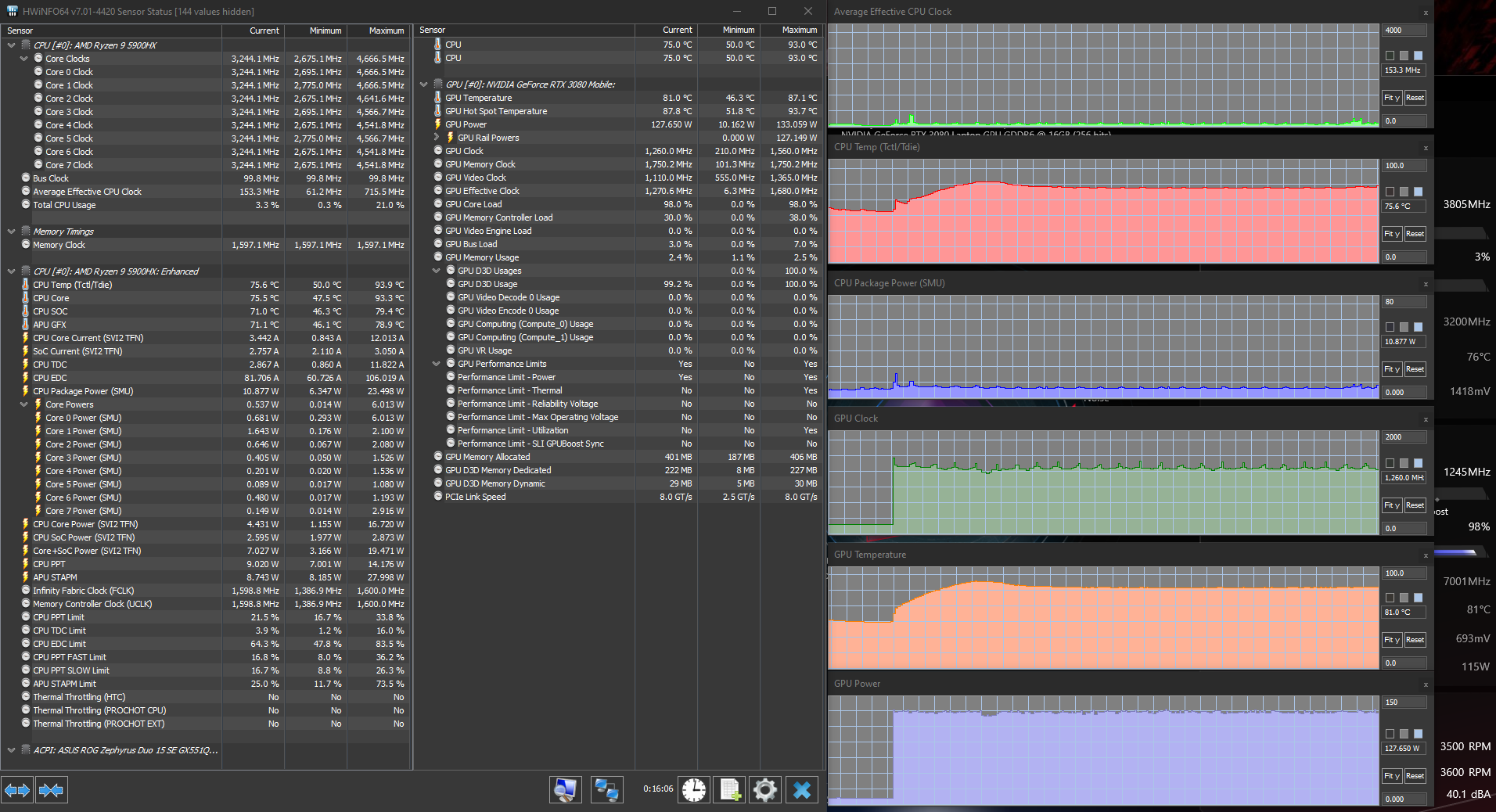This screenshot has width=1496, height=812.
Task: Expand the ACPI ASUS ROG Zephyrus section
Action: 11,750
